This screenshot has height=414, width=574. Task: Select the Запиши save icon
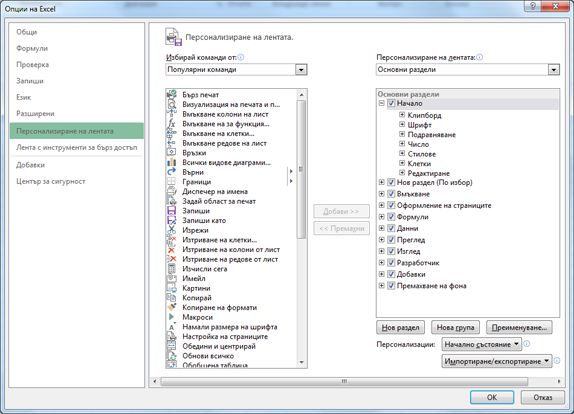(x=171, y=211)
